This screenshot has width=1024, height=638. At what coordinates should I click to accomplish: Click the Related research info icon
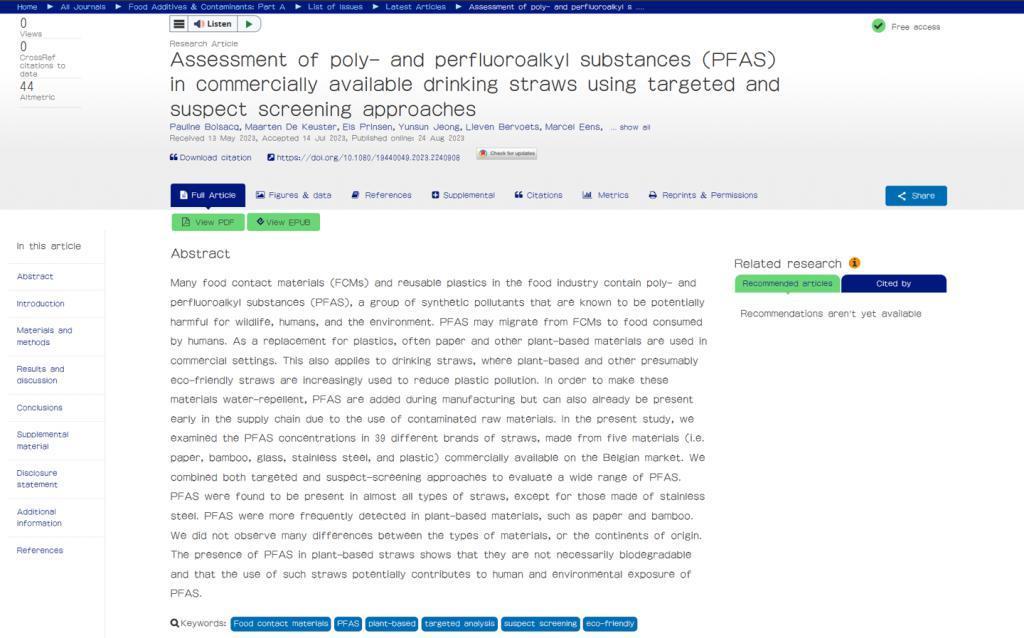854,263
